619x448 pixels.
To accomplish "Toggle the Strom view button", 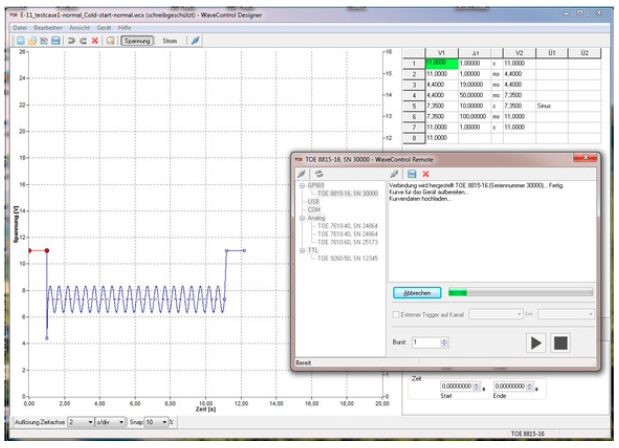I will coord(170,41).
